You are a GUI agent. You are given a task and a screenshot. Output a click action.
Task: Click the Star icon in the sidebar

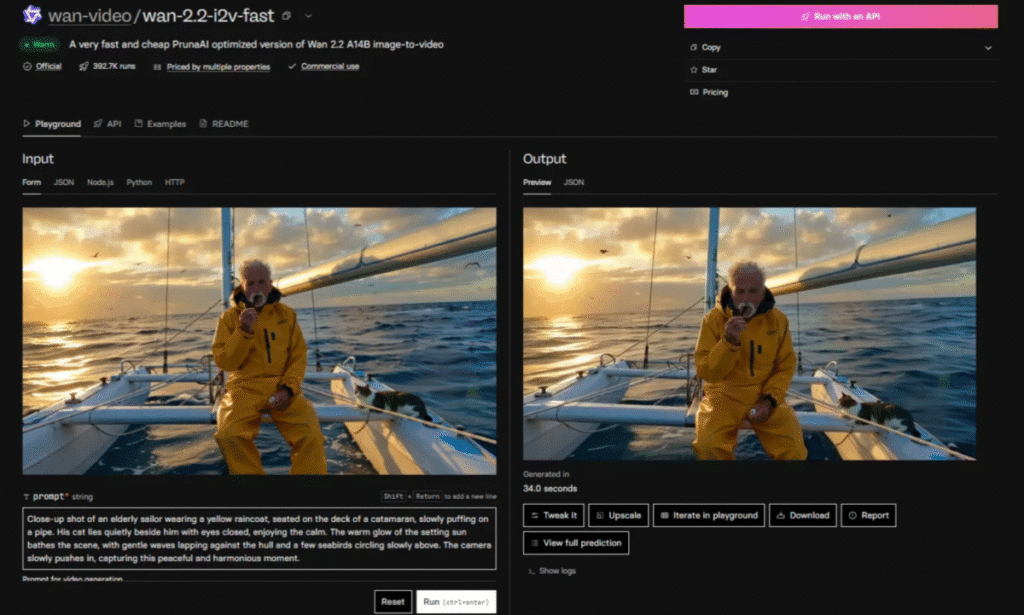click(694, 70)
